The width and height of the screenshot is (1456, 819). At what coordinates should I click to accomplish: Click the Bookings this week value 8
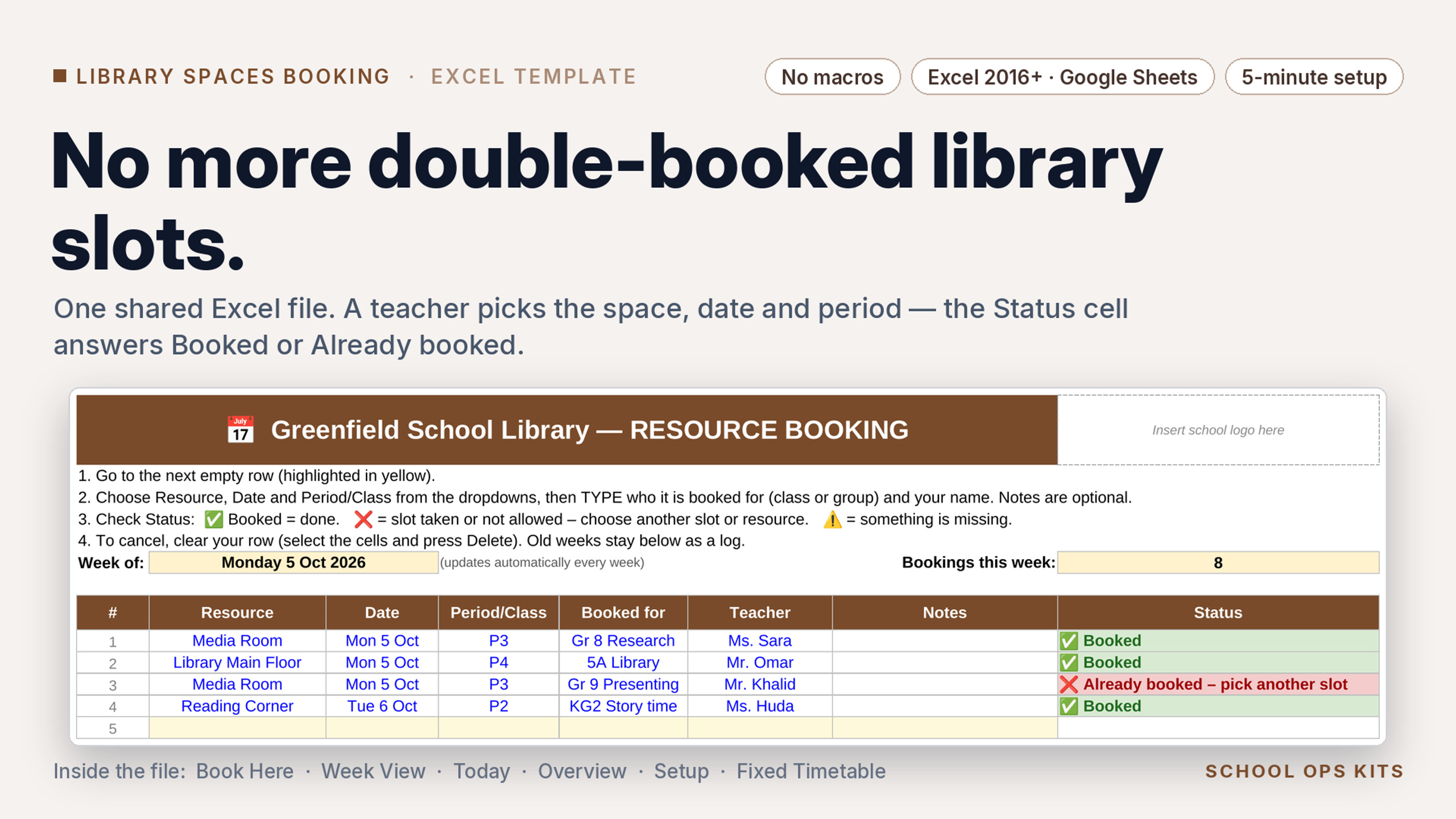point(1218,562)
